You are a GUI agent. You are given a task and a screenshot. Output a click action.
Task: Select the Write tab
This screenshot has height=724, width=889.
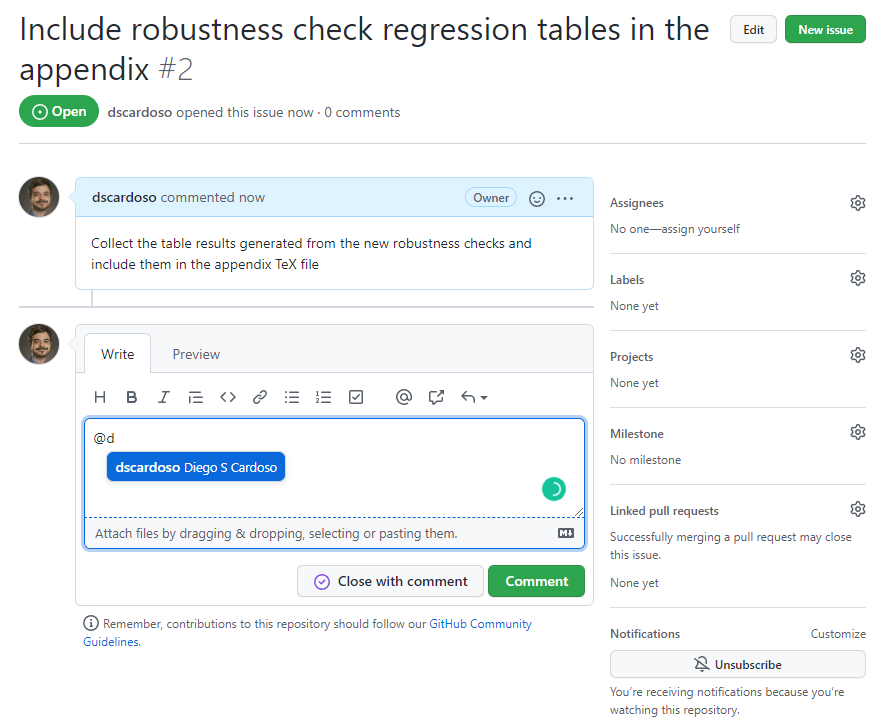pos(118,354)
